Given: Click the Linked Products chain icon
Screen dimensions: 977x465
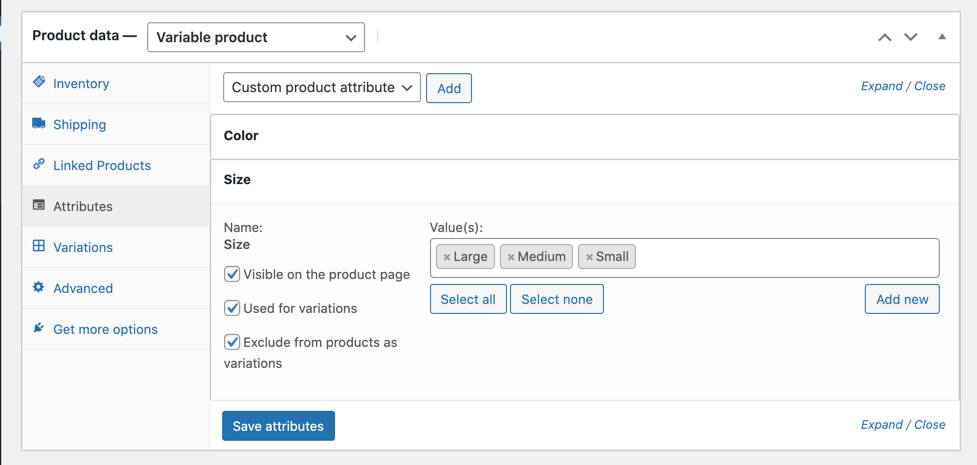Looking at the screenshot, I should tap(39, 165).
